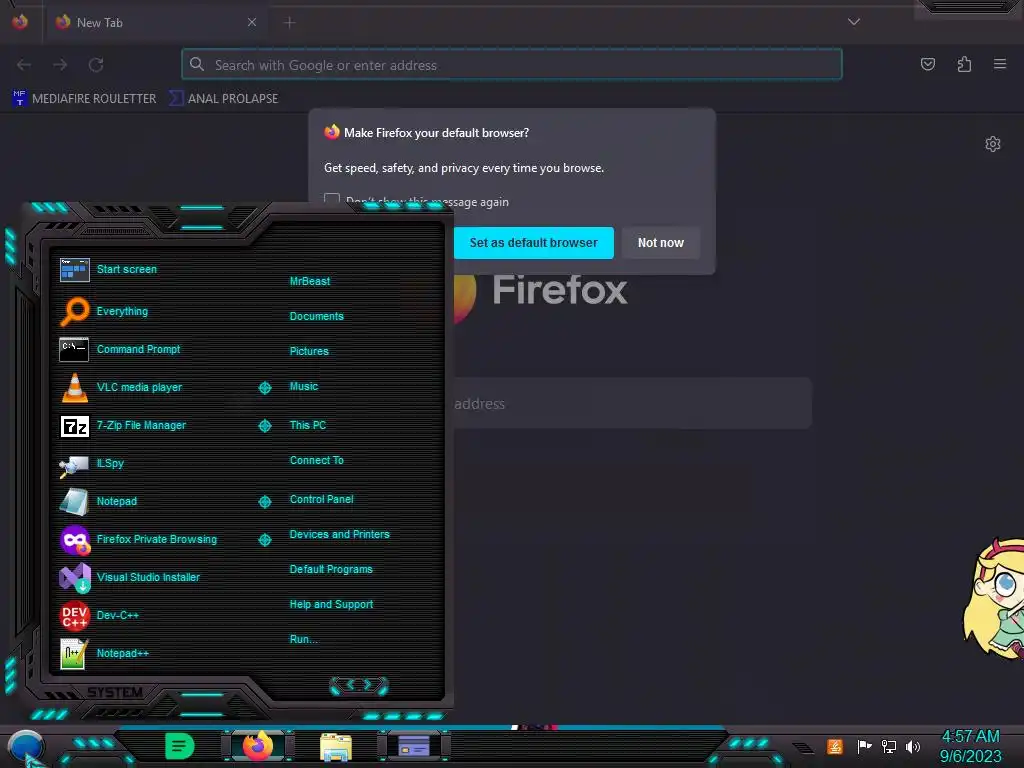Open Command Prompt icon

coord(74,349)
